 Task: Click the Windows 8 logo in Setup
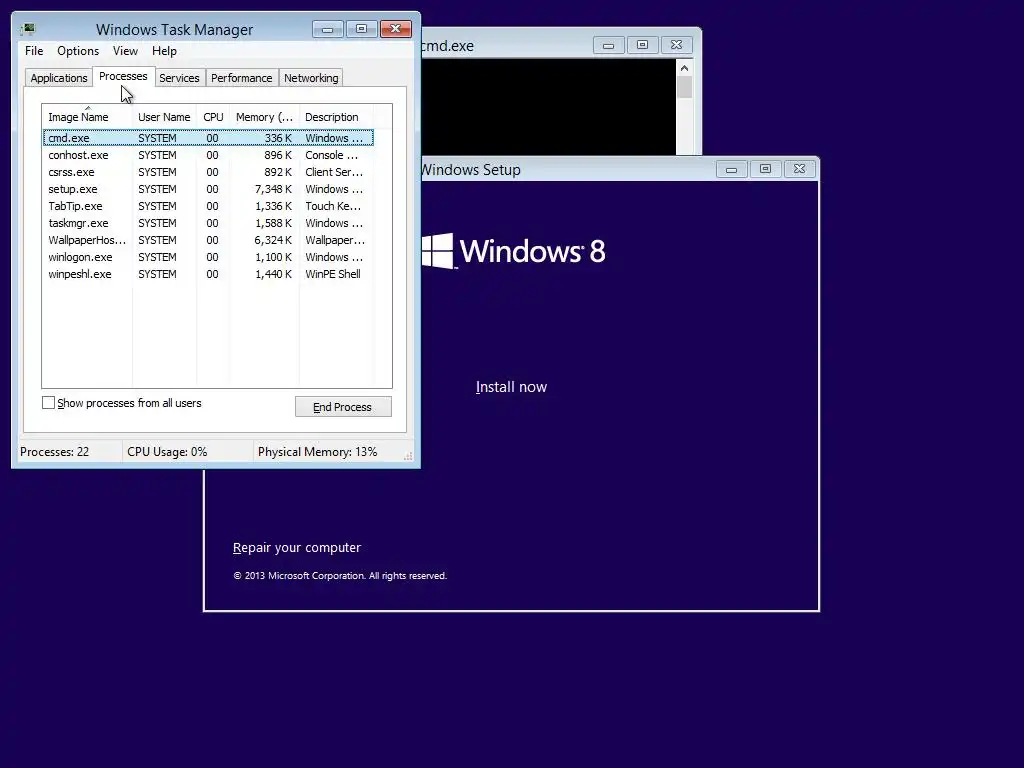click(513, 251)
